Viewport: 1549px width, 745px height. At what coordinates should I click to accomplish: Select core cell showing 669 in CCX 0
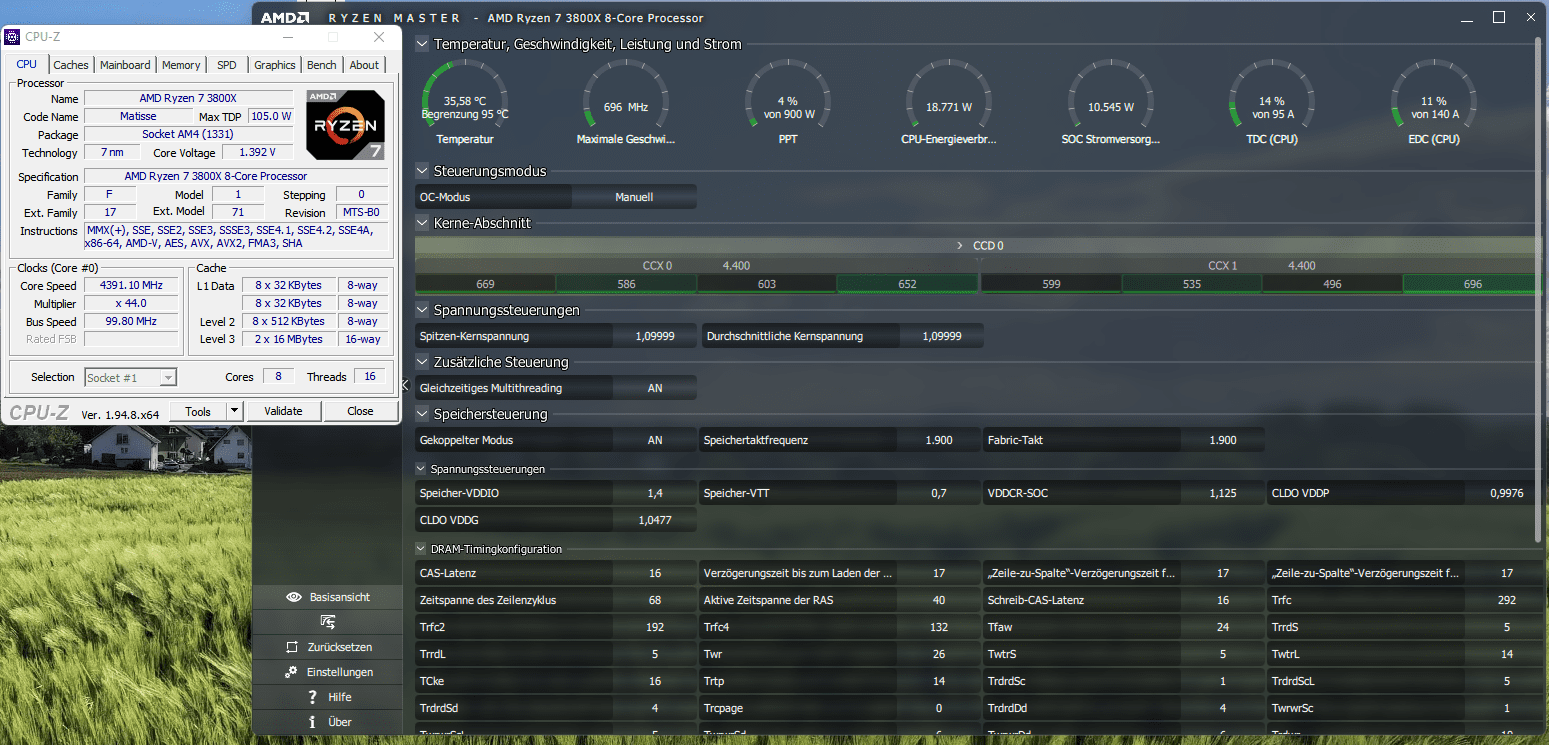[486, 284]
